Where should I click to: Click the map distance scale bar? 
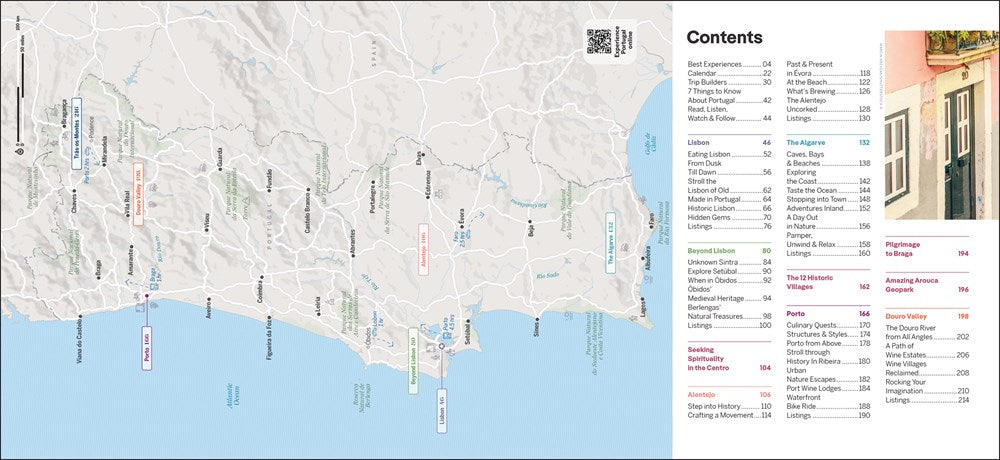tap(19, 51)
